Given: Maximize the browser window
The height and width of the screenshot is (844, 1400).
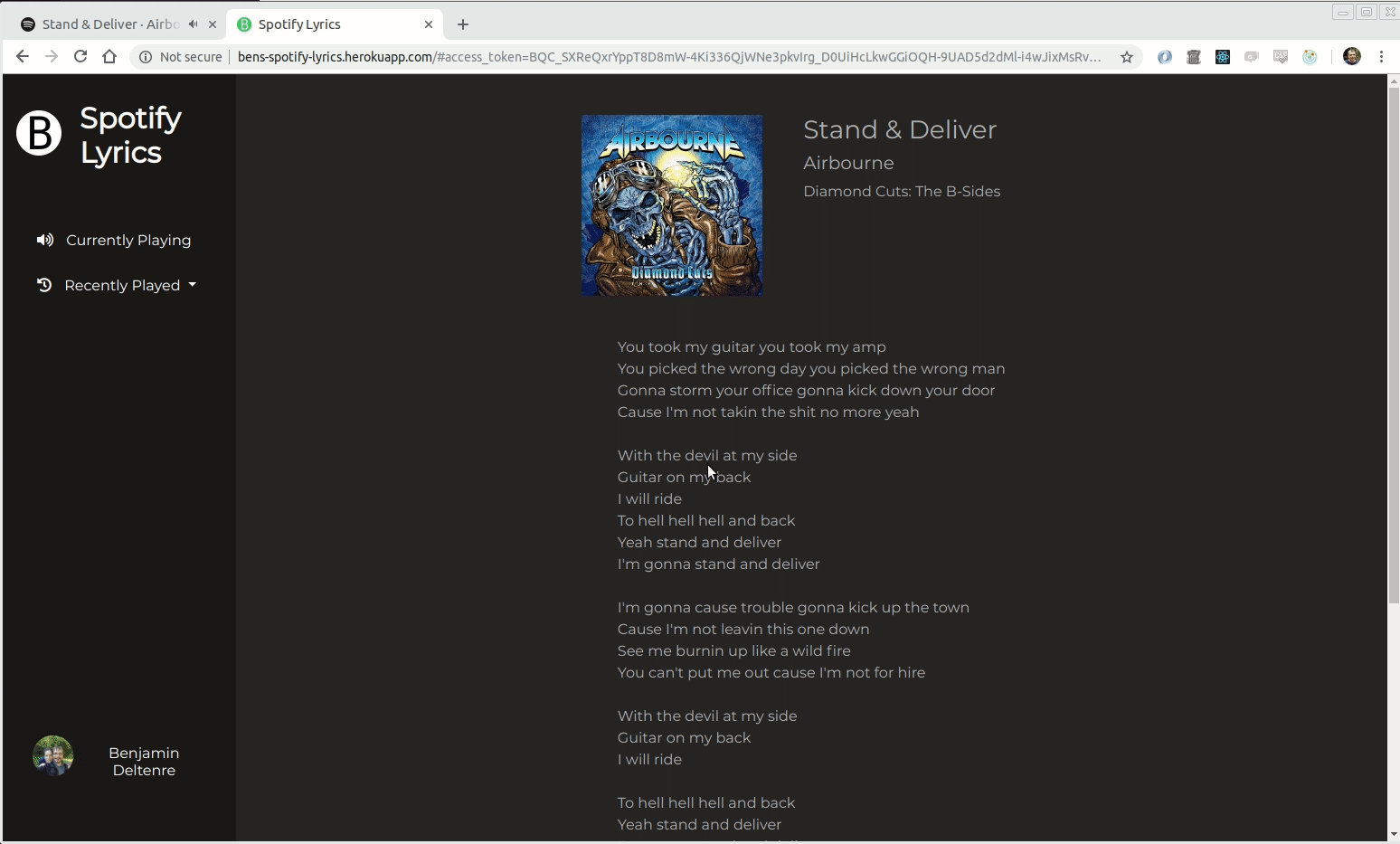Looking at the screenshot, I should 1367,12.
